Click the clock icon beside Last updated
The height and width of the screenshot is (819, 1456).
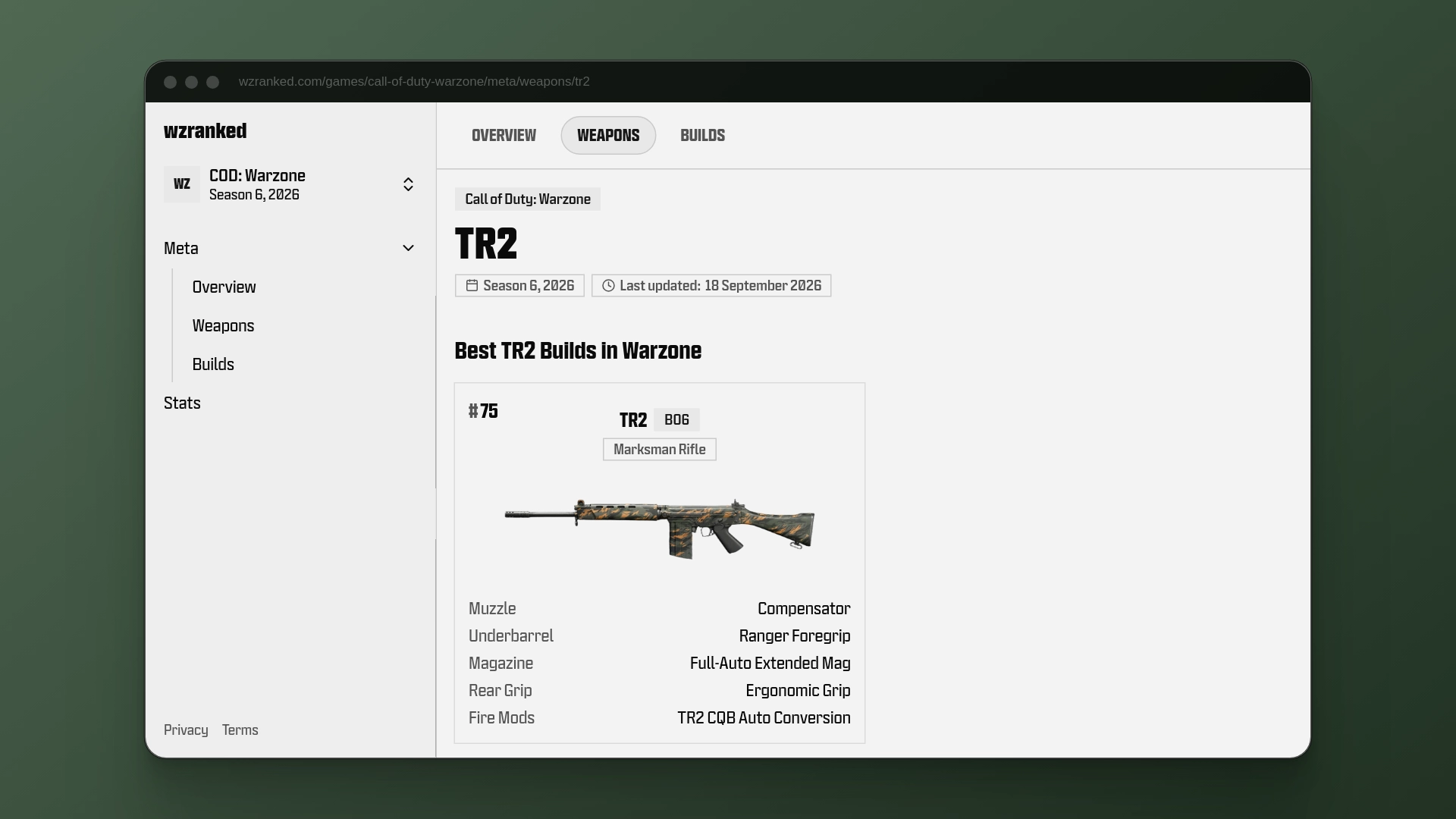point(608,285)
